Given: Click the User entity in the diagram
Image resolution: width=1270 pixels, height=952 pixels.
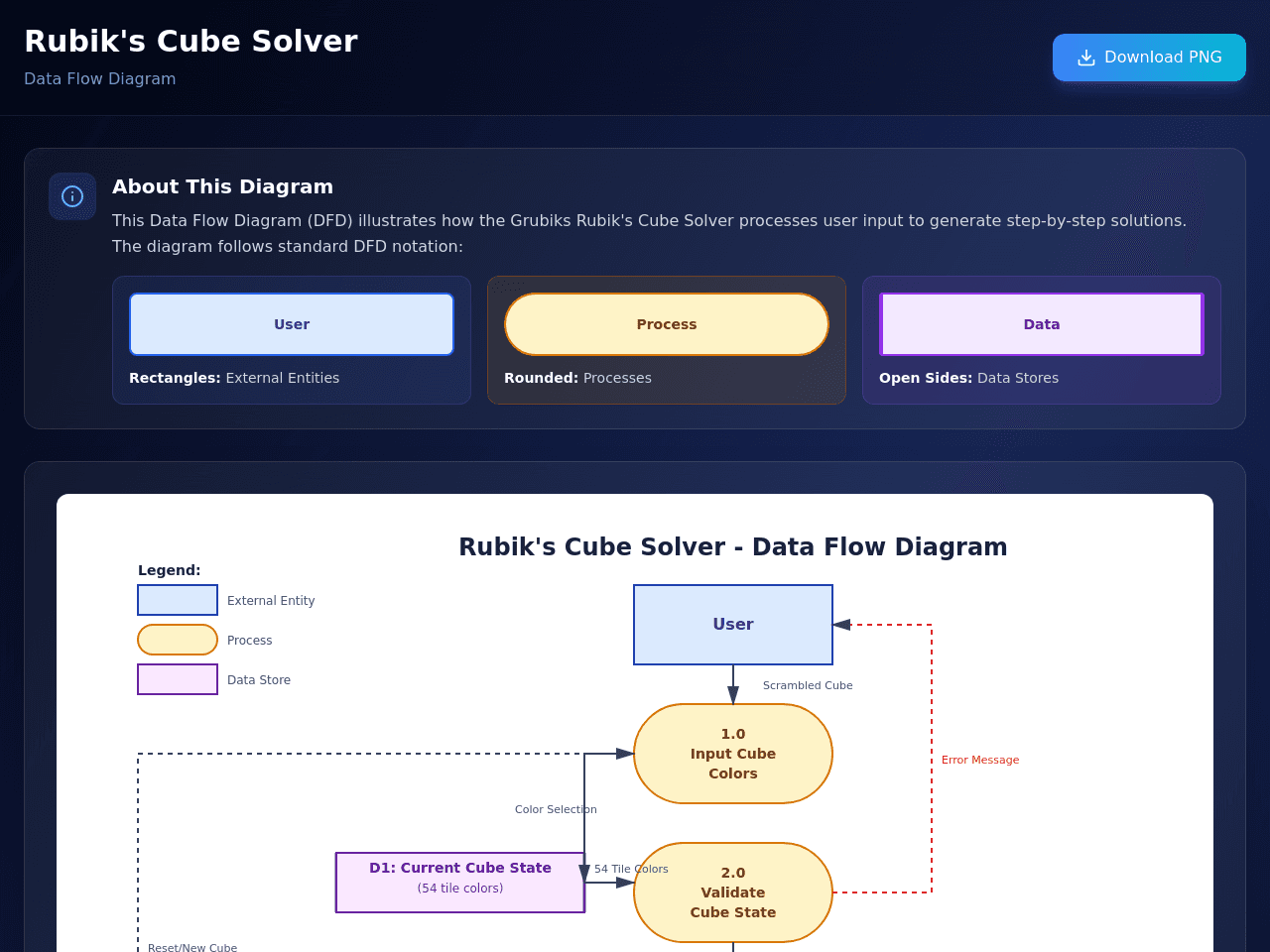Looking at the screenshot, I should tap(733, 625).
